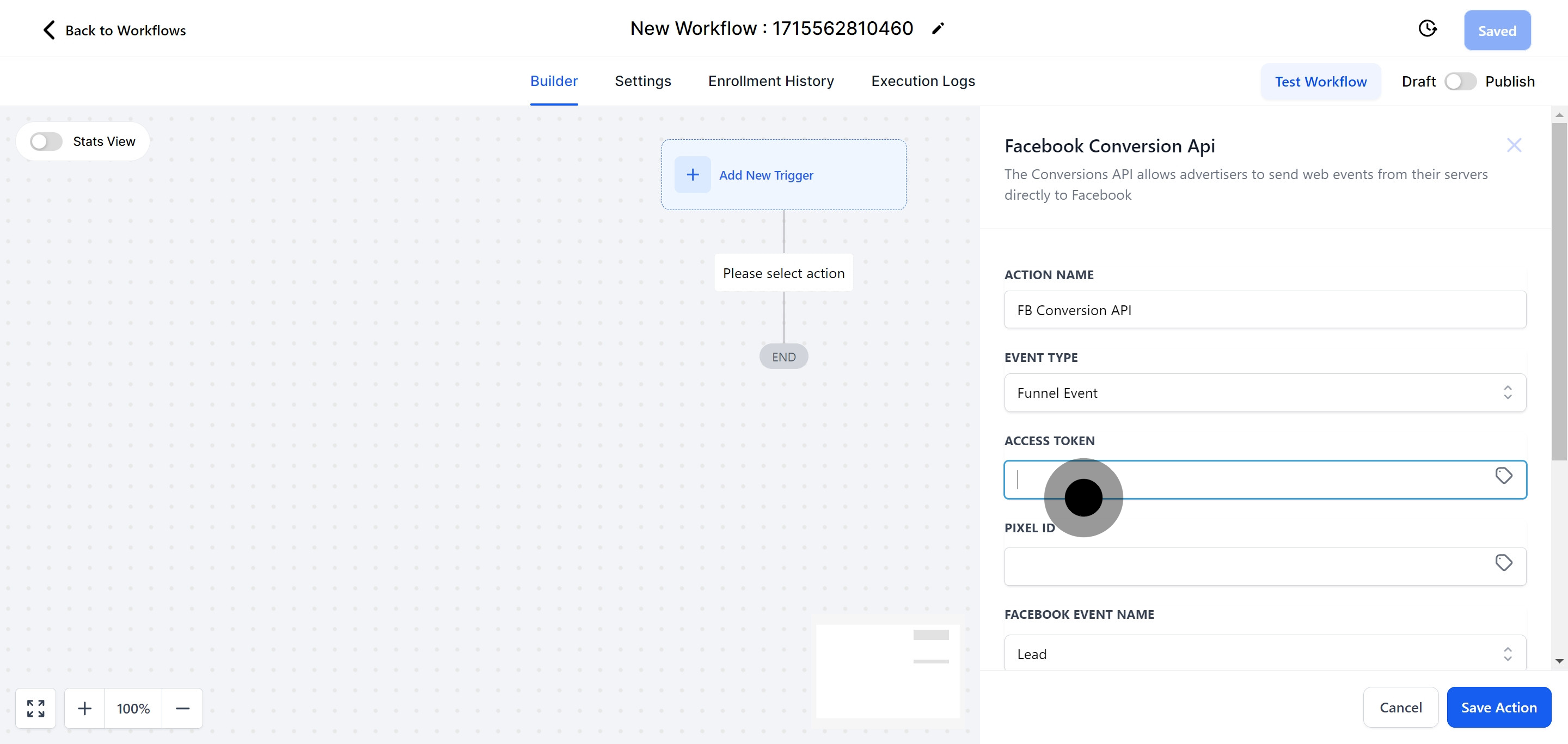1568x744 pixels.
Task: Open the version history clock icon
Action: point(1427,29)
